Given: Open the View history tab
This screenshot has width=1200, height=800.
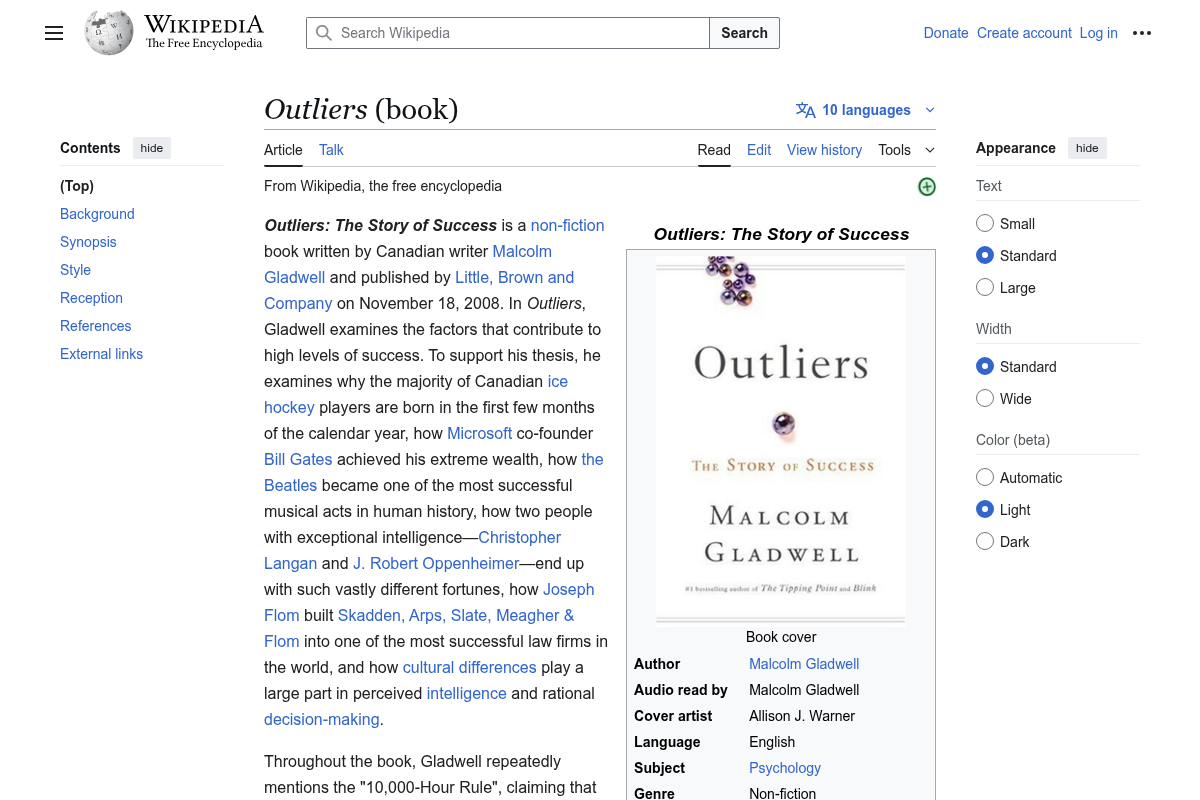Looking at the screenshot, I should click(824, 150).
